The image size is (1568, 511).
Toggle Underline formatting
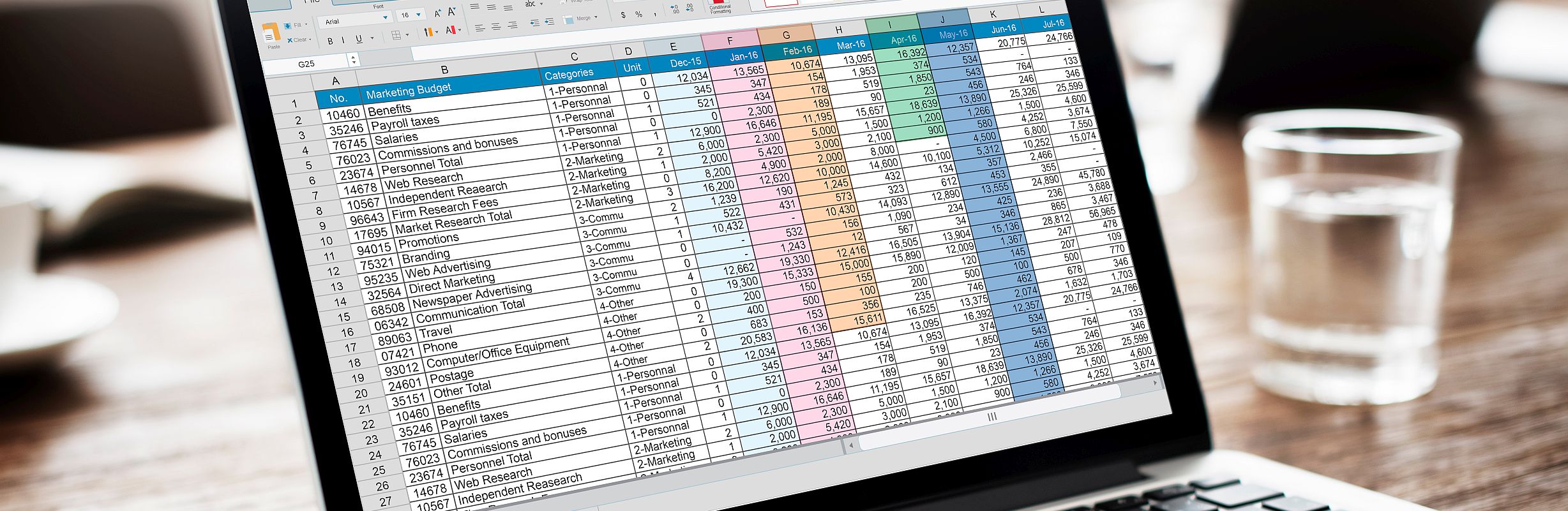[359, 39]
